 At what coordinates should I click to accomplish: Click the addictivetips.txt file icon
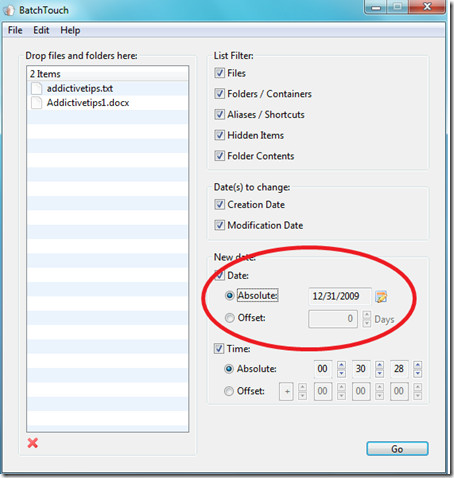(x=36, y=89)
